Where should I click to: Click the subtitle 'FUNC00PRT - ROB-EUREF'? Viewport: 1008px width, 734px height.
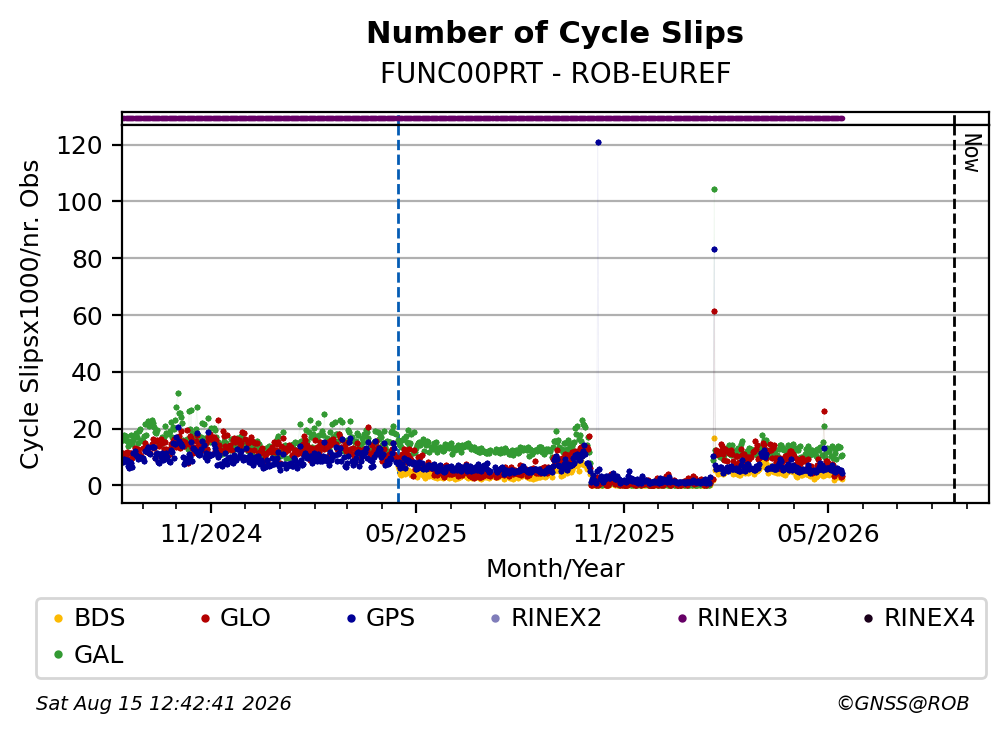pyautogui.click(x=555, y=73)
